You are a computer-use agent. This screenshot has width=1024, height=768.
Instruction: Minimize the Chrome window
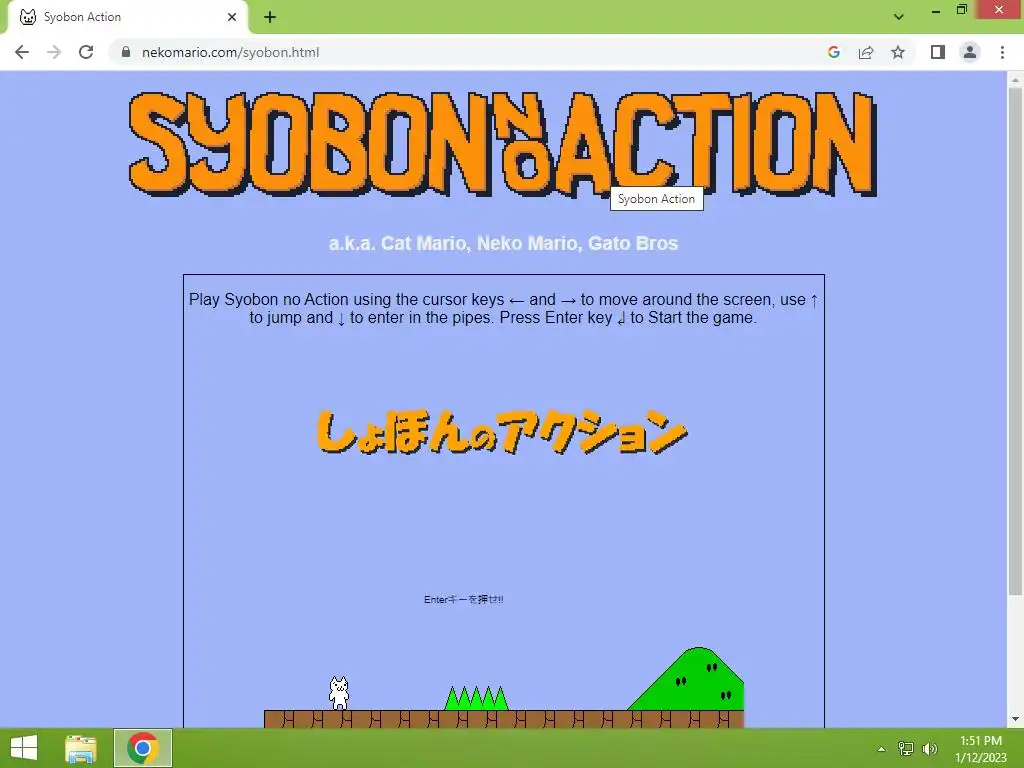[x=936, y=10]
